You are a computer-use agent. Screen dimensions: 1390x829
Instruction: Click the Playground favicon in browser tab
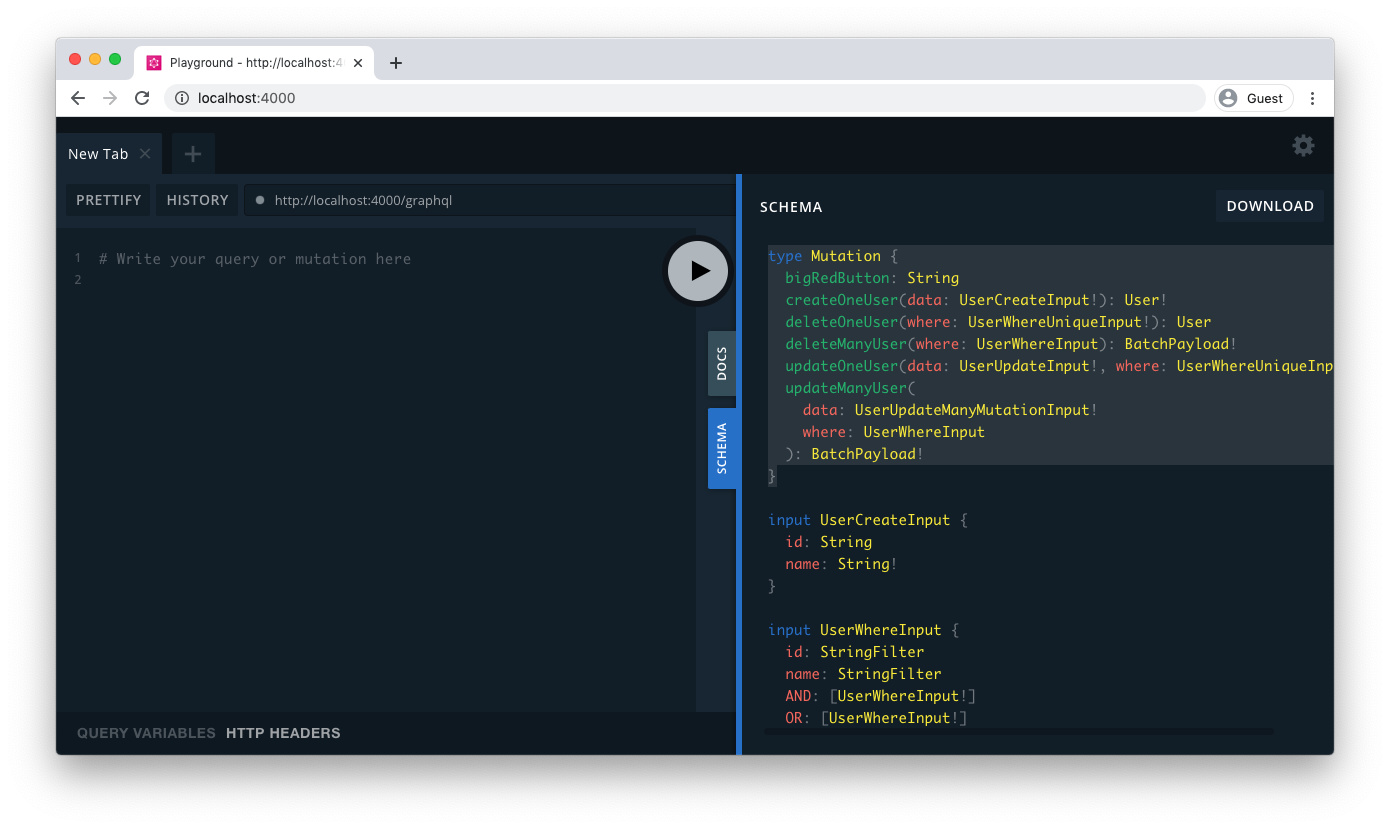(154, 63)
